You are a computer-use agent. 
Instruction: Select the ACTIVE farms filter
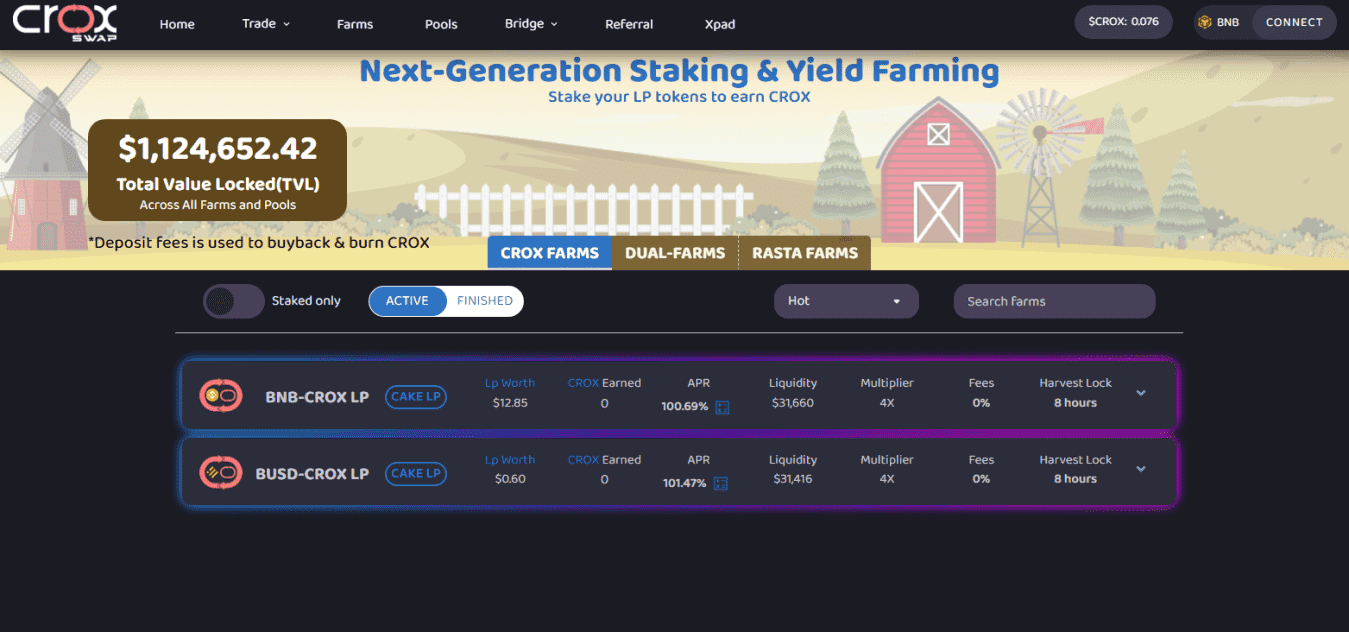[407, 301]
